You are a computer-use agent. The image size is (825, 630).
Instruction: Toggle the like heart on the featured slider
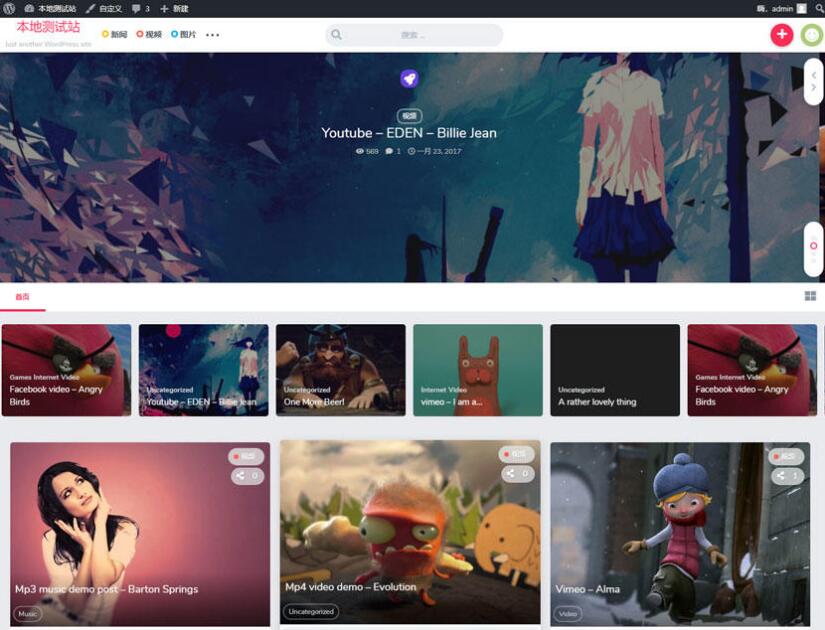[x=812, y=245]
